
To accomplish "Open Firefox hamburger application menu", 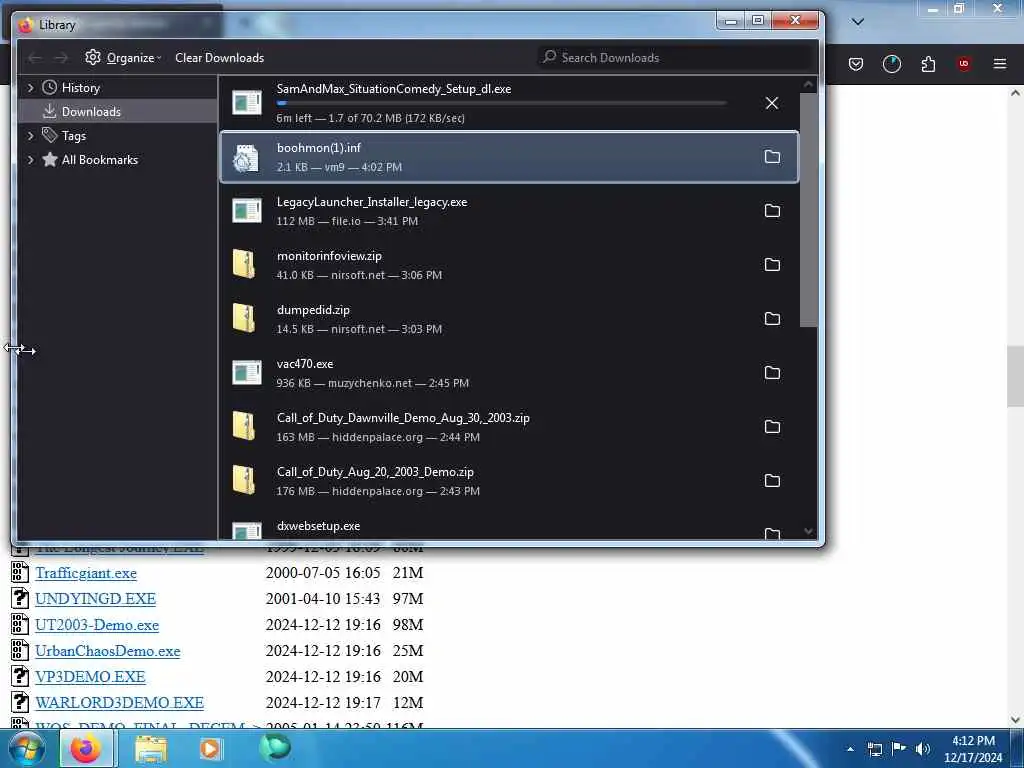I will click(x=1000, y=64).
